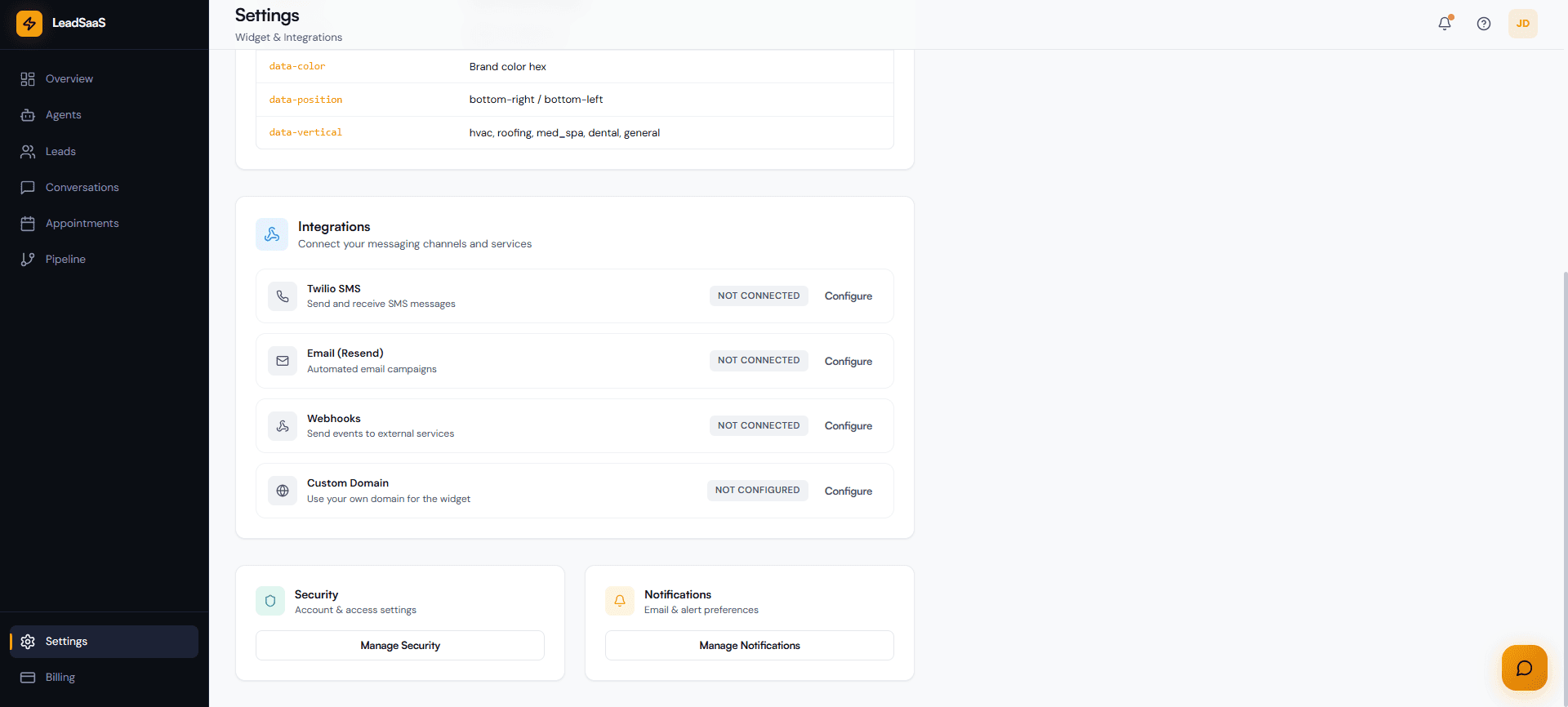Click 'Automated email campaigns' description

pyautogui.click(x=372, y=369)
